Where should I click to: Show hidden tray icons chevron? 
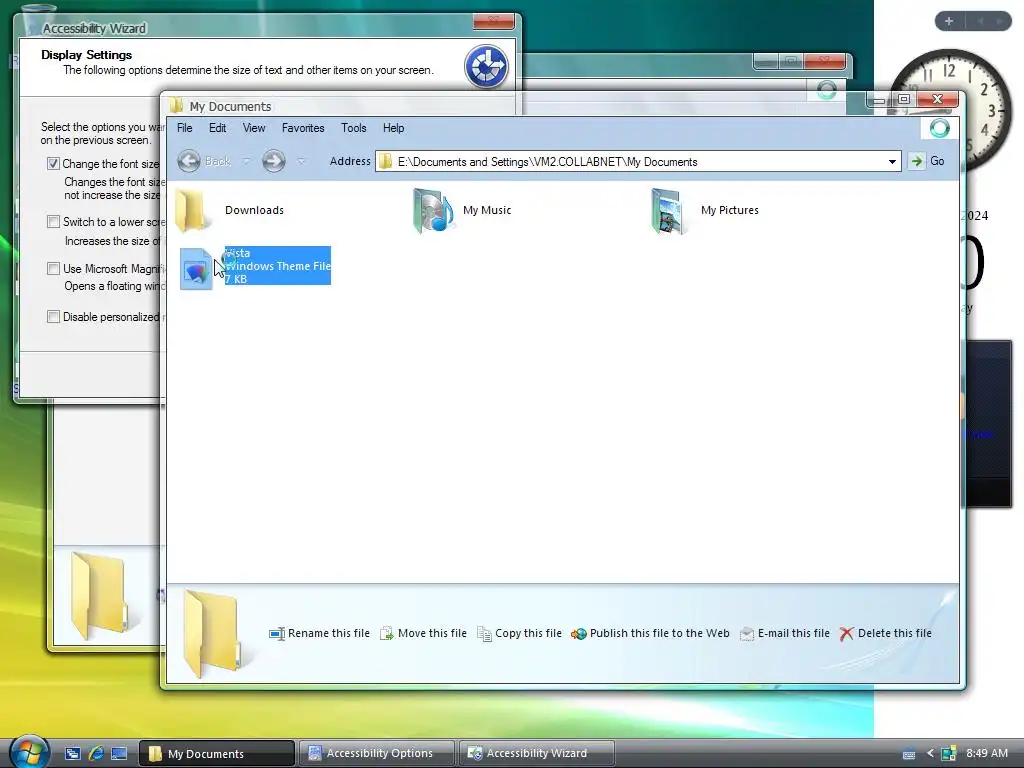coord(930,753)
